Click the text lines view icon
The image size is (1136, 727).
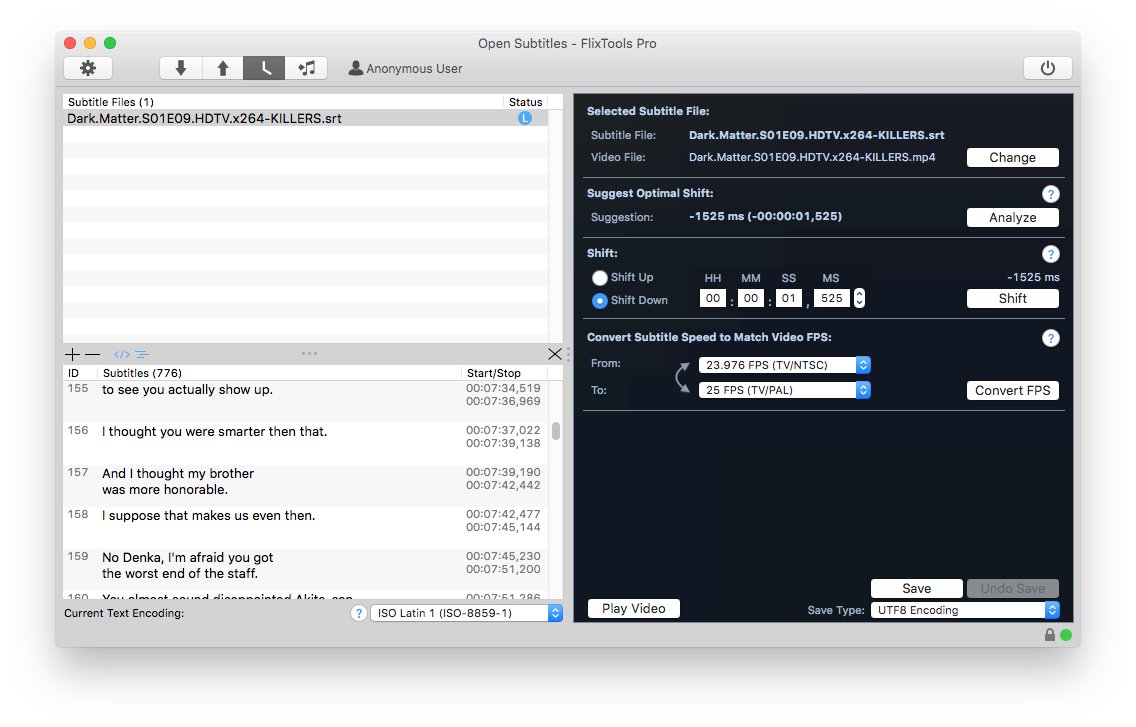point(142,354)
